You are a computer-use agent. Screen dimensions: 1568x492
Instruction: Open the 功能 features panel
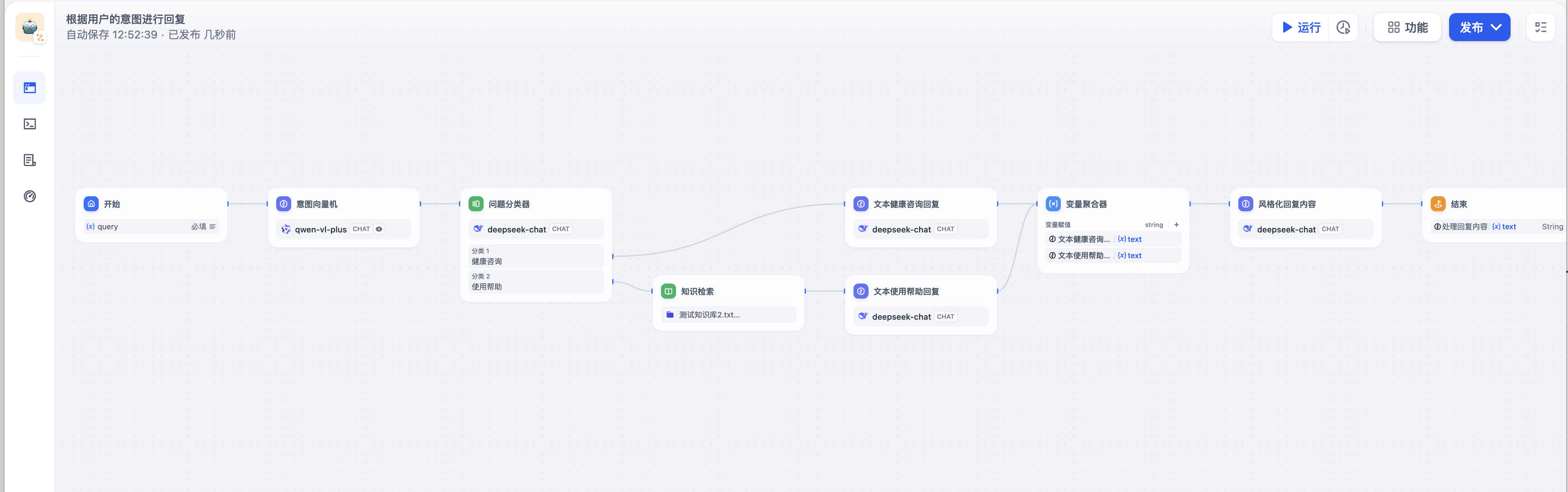coord(1407,28)
